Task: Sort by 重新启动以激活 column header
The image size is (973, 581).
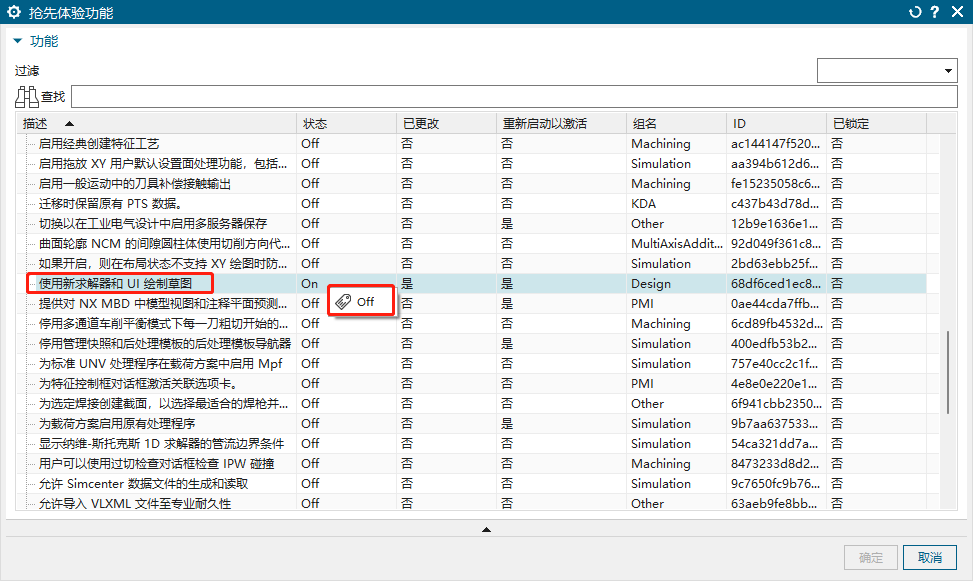Action: (x=561, y=124)
